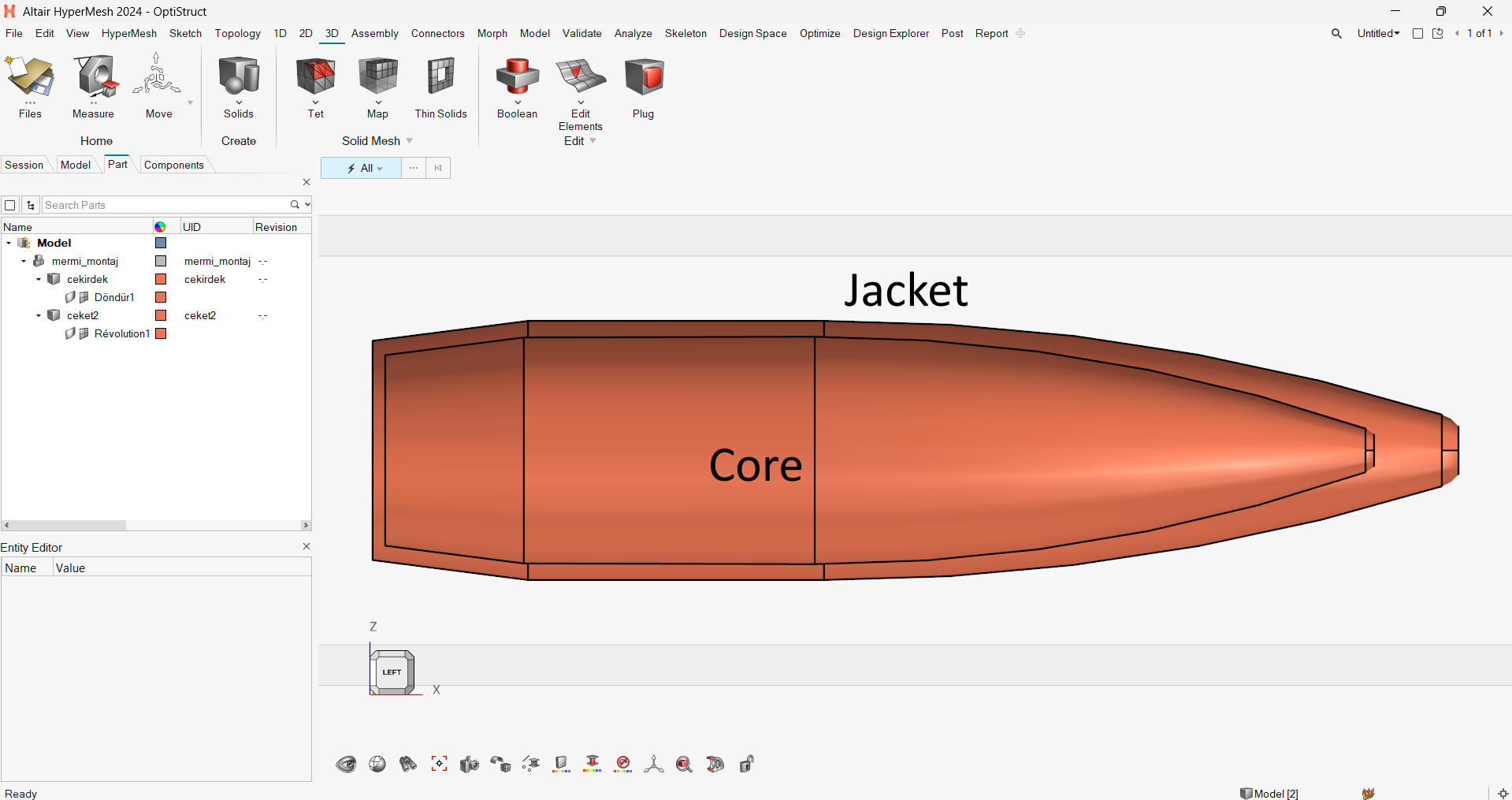Image resolution: width=1512 pixels, height=800 pixels.
Task: Click the eye view icon in the bottom toolbar
Action: (x=346, y=764)
